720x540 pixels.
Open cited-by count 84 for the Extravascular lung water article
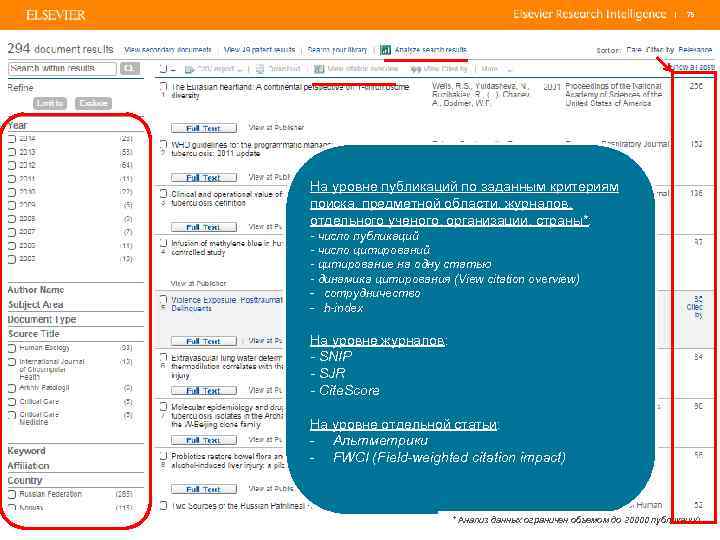(x=698, y=356)
